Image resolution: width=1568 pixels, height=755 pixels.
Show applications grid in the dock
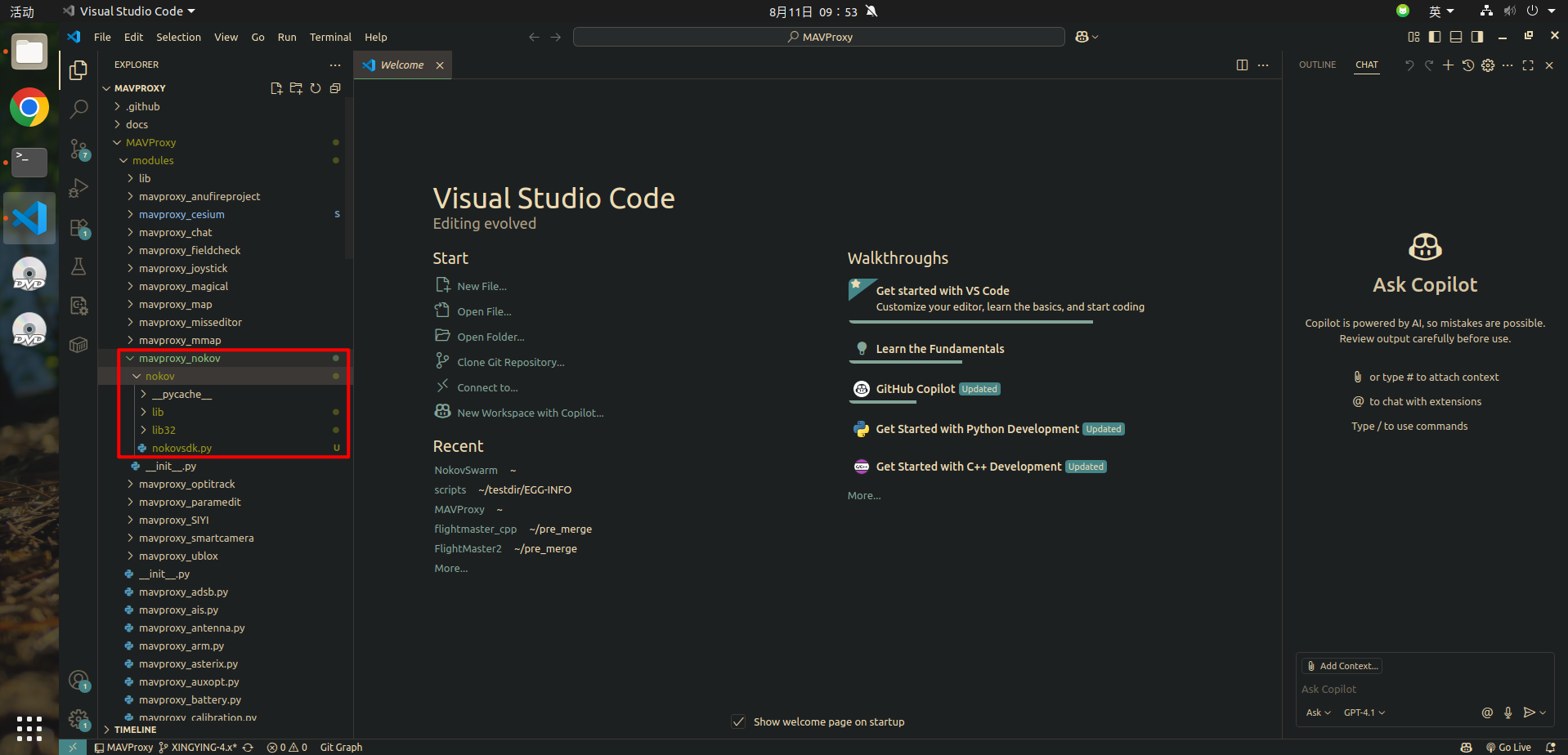coord(29,728)
